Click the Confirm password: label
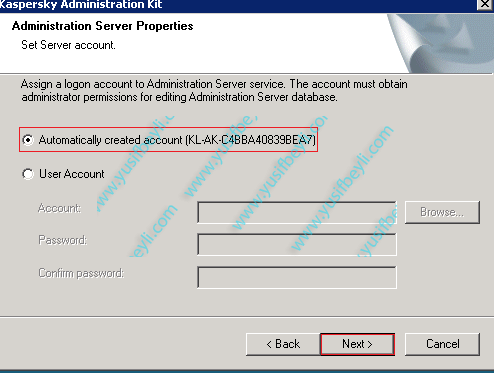494x373 pixels. (x=81, y=273)
